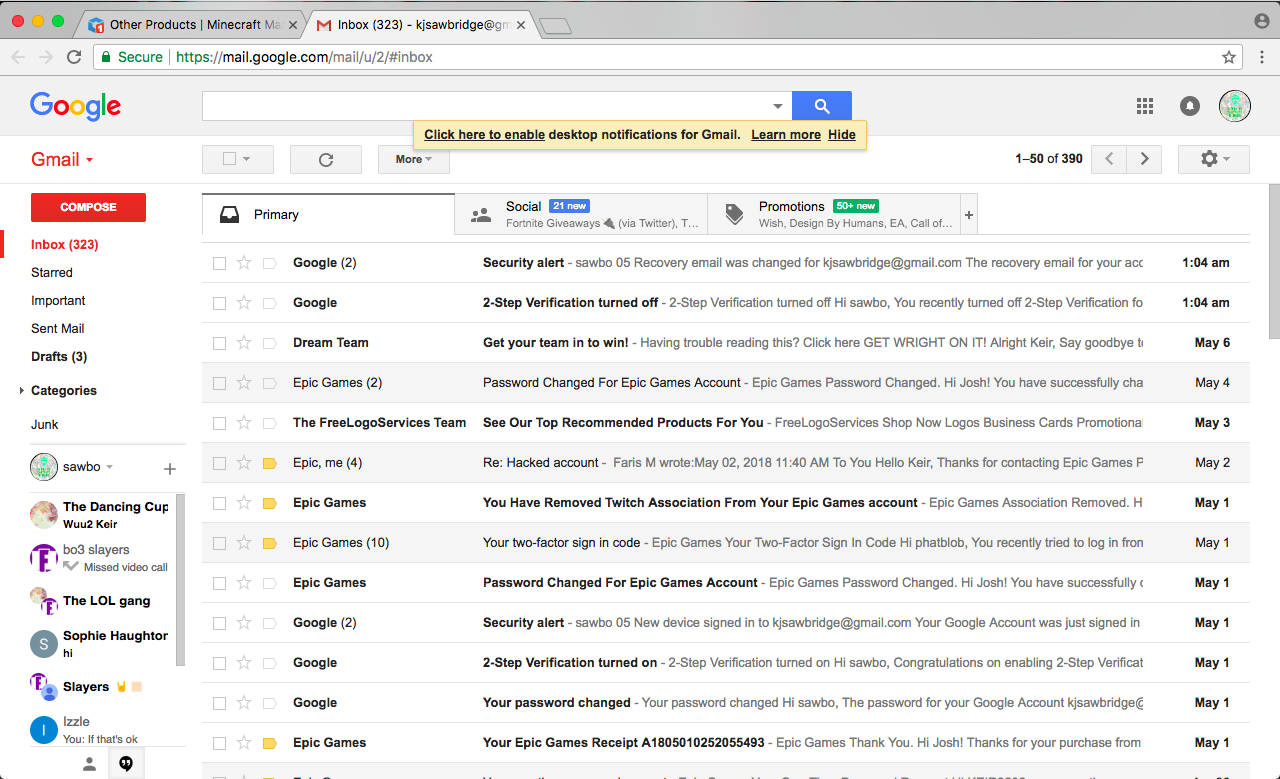Switch to the Promotions inbox tab
Image resolution: width=1280 pixels, height=779 pixels.
point(834,214)
